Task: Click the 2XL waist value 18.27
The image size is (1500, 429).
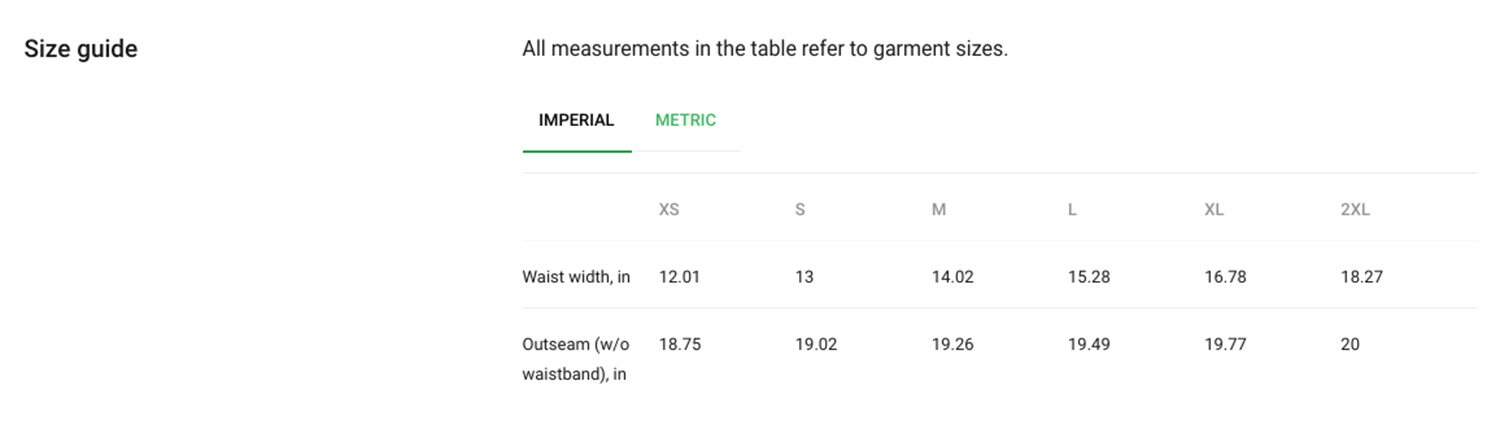Action: click(x=1362, y=277)
